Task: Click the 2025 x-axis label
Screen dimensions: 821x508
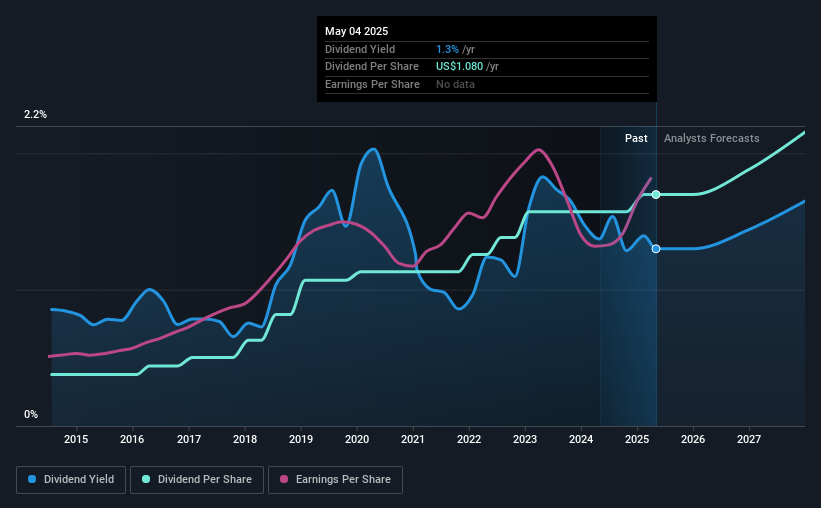Action: coord(637,439)
